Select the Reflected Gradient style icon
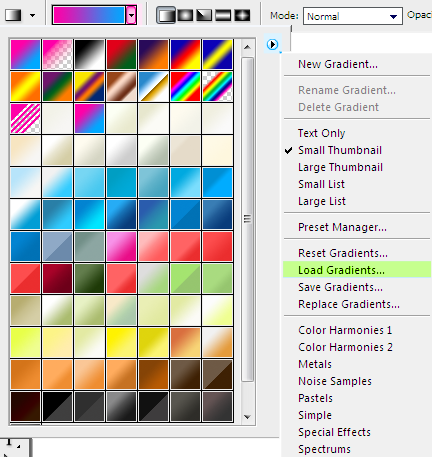 pyautogui.click(x=223, y=15)
